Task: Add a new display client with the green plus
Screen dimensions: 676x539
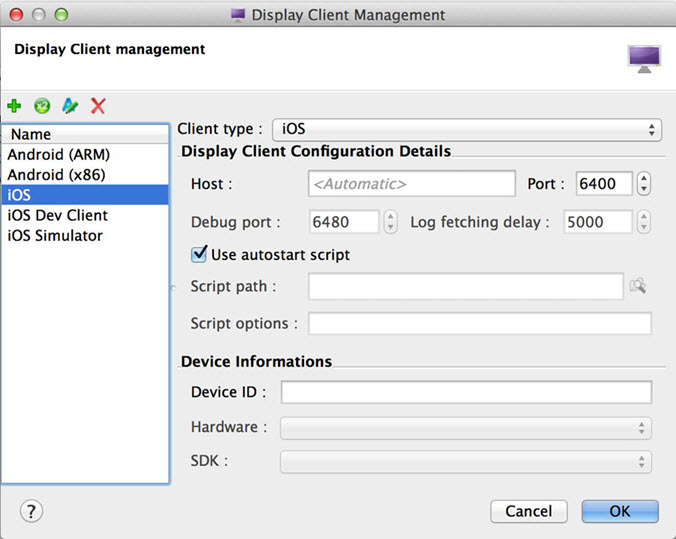Action: point(14,106)
